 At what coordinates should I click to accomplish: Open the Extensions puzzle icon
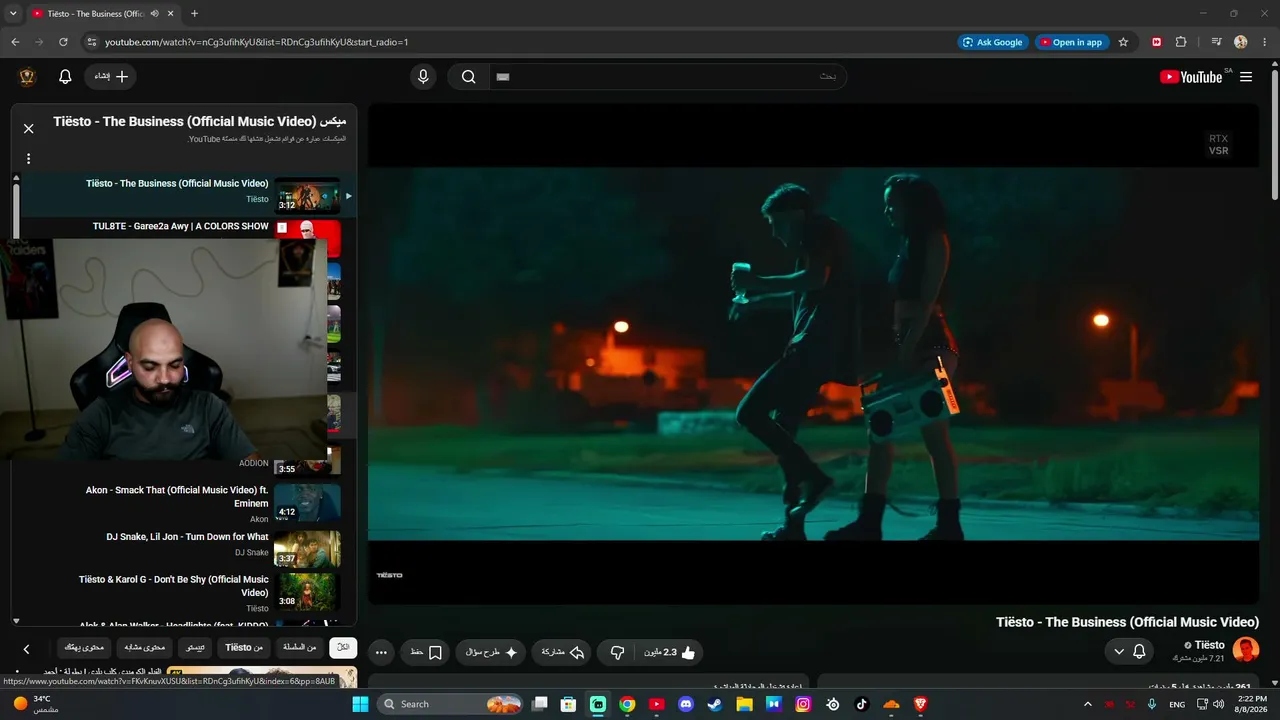point(1181,42)
